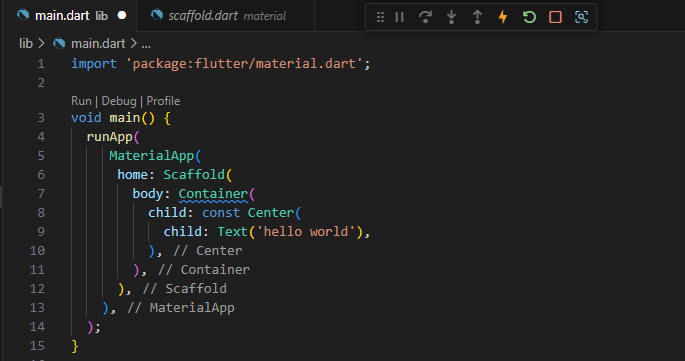This screenshot has height=361, width=685.
Task: Click the const Center text on line 8
Action: click(x=248, y=213)
